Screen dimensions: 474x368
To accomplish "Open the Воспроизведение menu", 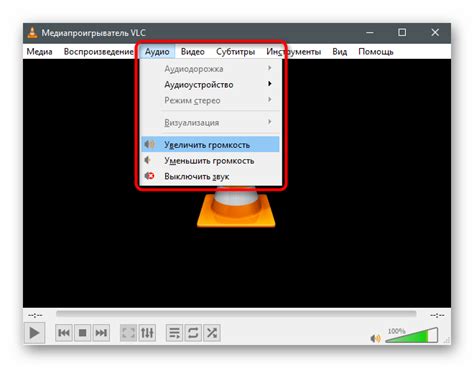I will coord(99,52).
